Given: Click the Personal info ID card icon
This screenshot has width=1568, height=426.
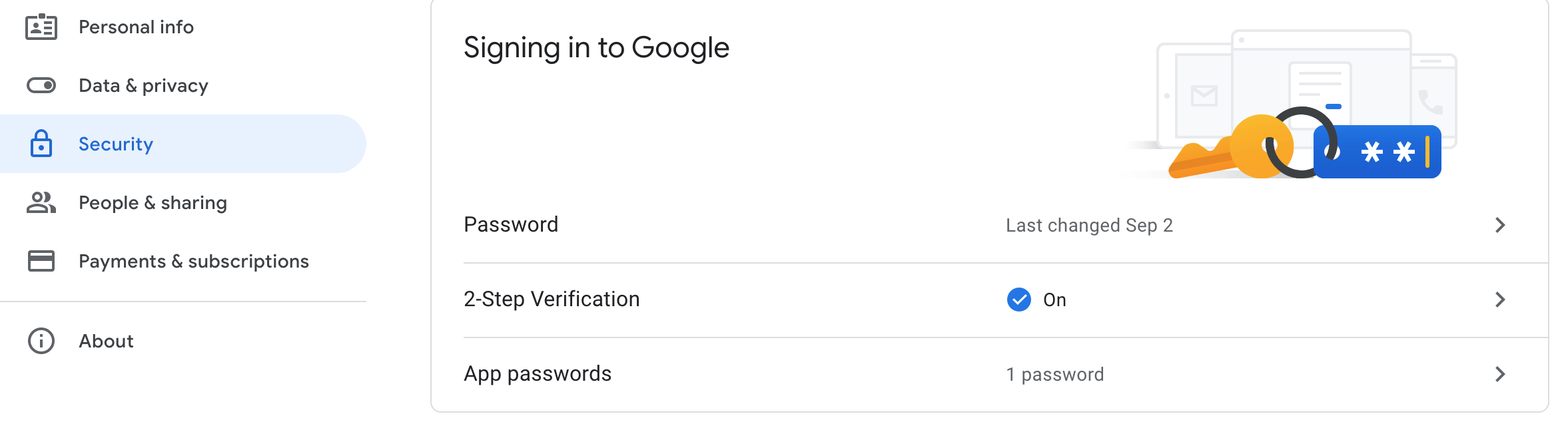Looking at the screenshot, I should click(41, 27).
